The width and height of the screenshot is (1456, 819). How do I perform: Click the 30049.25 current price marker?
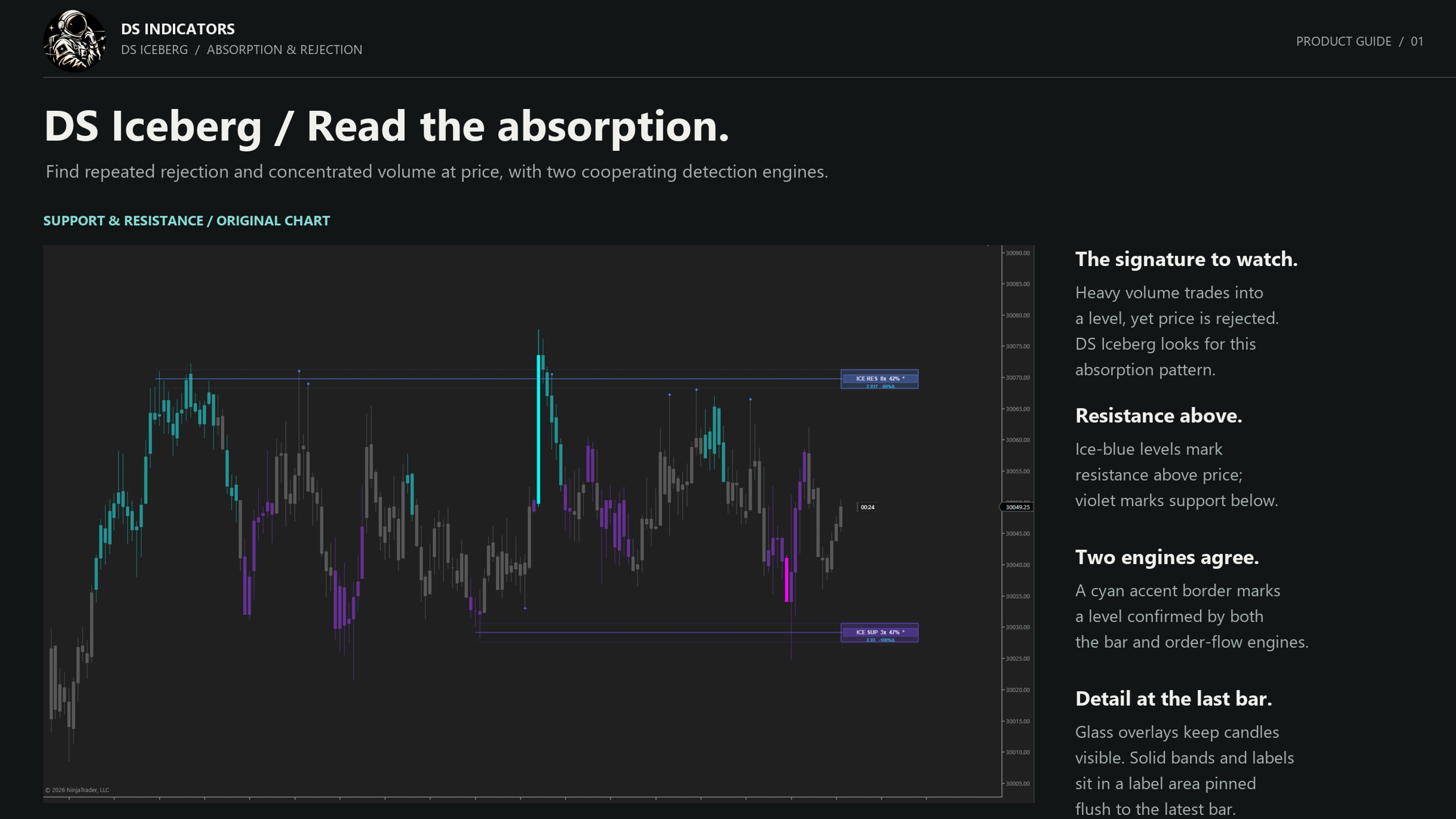[1017, 507]
